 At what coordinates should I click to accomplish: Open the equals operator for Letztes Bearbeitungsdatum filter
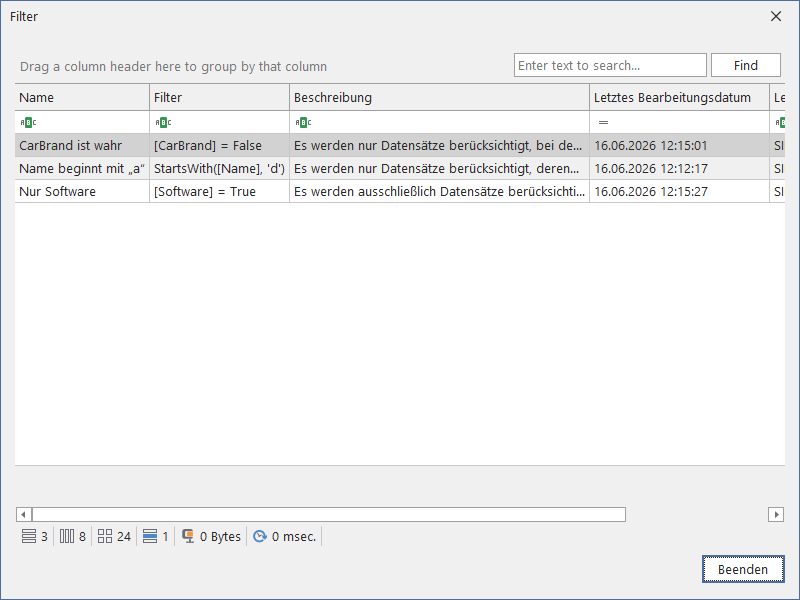(x=603, y=122)
